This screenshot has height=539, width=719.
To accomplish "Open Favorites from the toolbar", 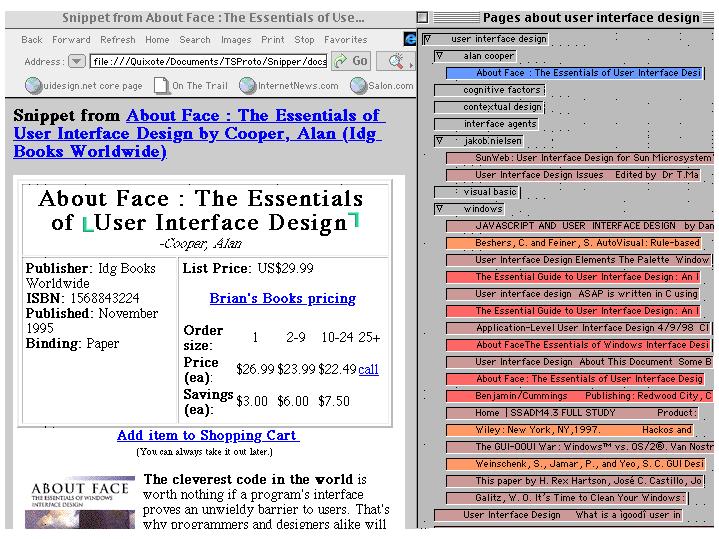I will [346, 40].
